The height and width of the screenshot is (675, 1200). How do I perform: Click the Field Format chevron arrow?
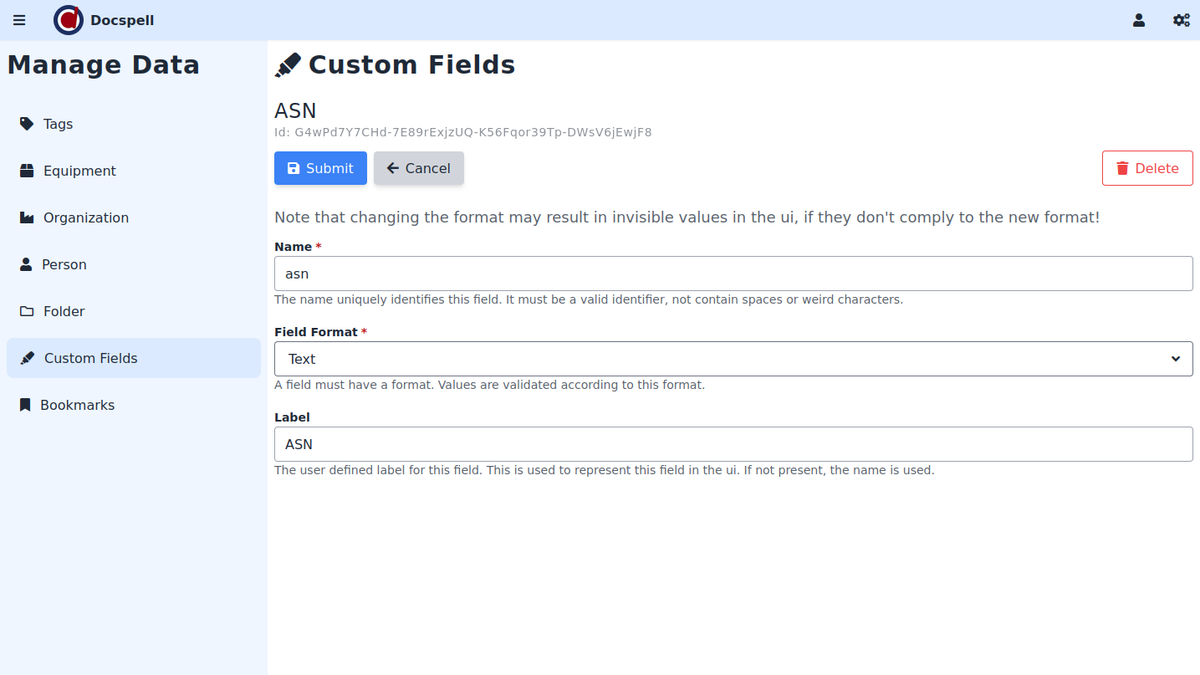point(1175,359)
